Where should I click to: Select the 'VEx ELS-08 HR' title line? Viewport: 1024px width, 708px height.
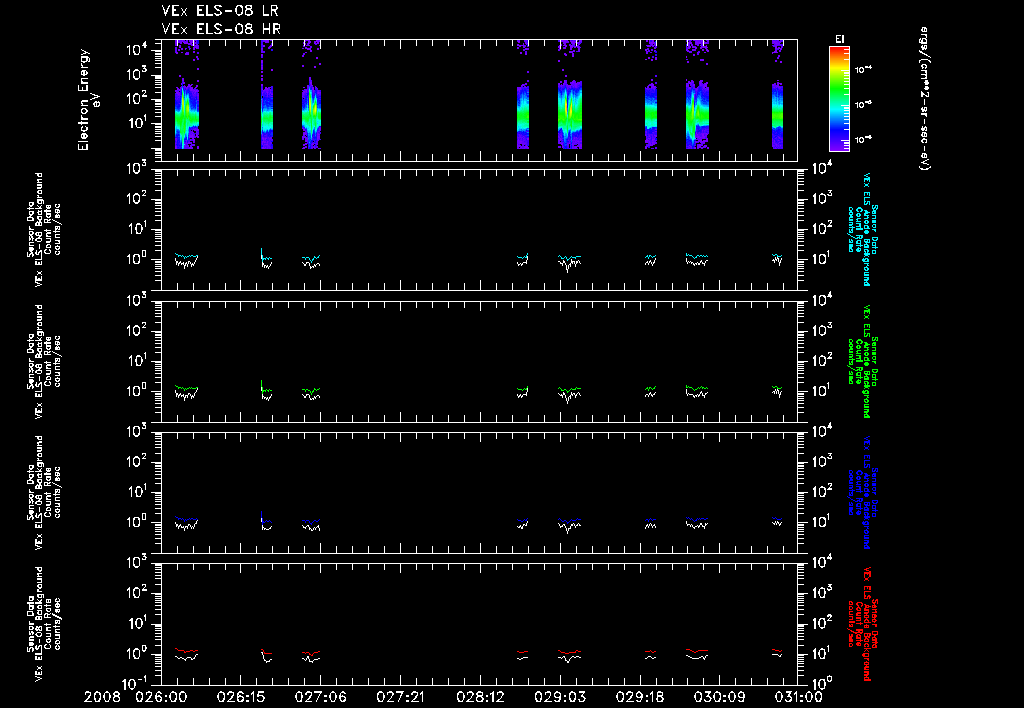coord(221,29)
